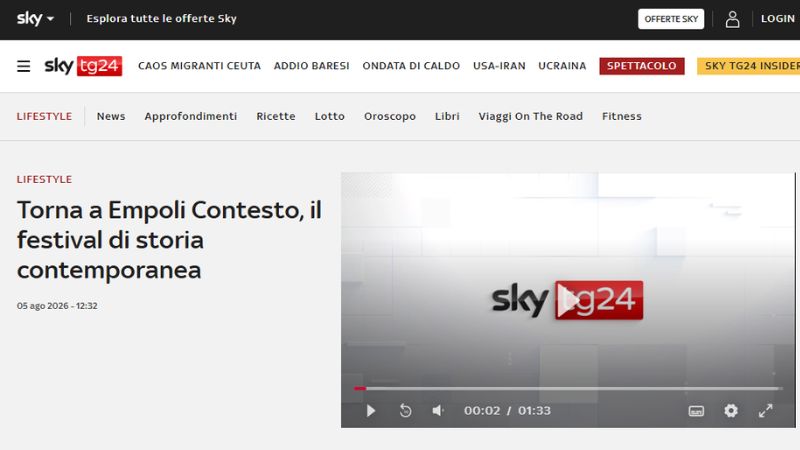Open USA-IRAN topic
800x450 pixels.
coord(499,66)
